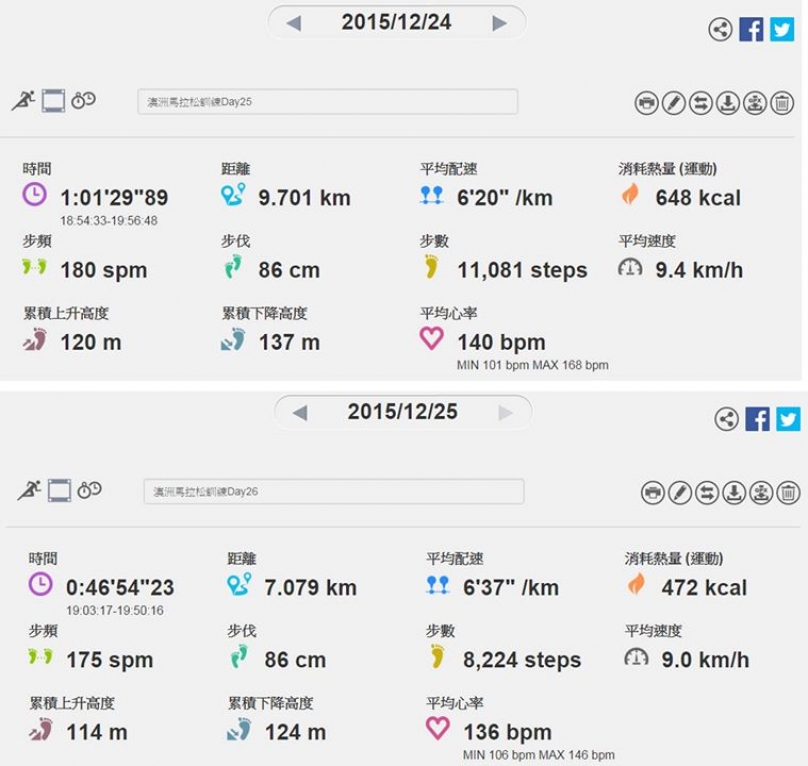Go to next day from 2015/12/24

(x=499, y=23)
